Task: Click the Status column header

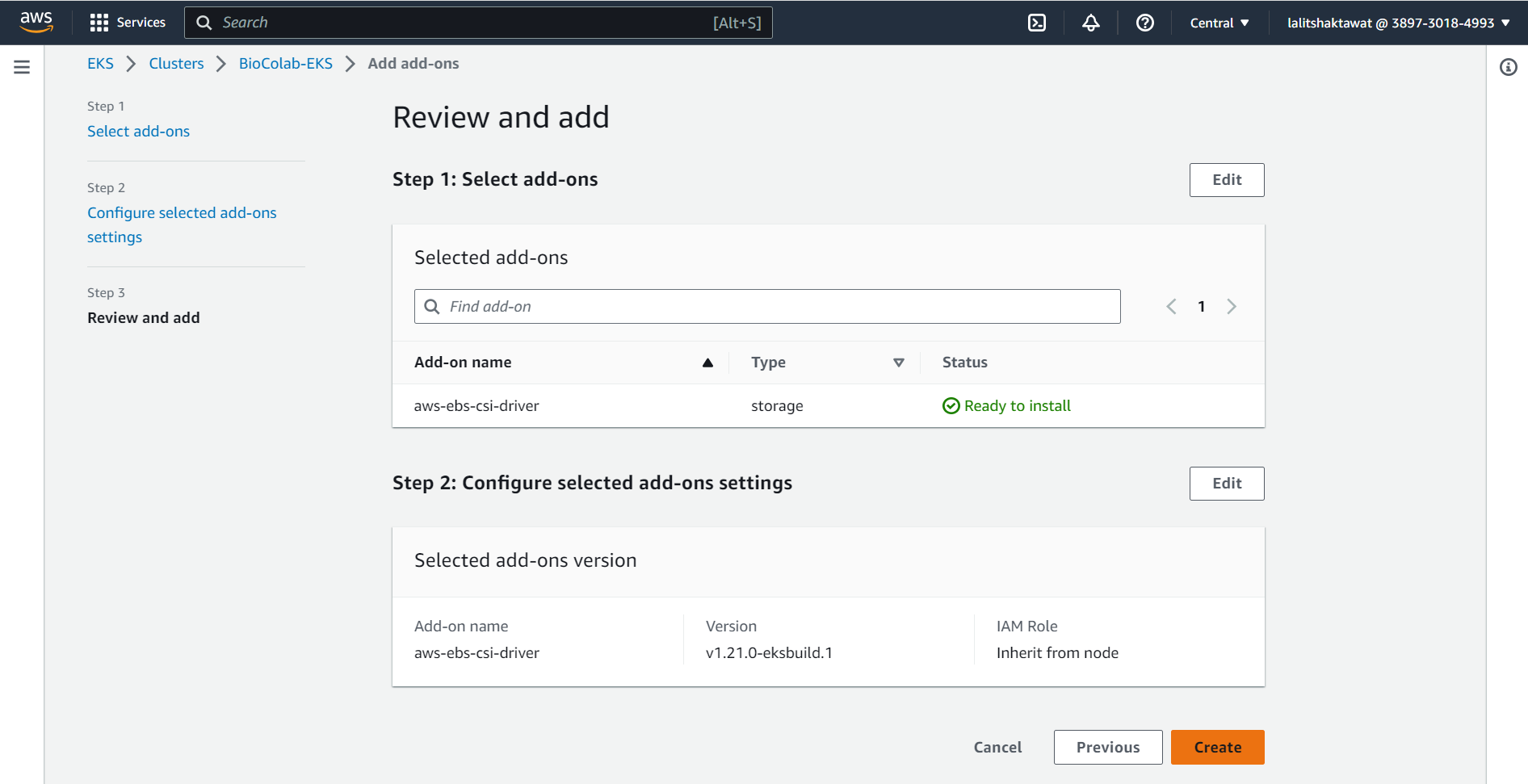Action: pos(964,363)
